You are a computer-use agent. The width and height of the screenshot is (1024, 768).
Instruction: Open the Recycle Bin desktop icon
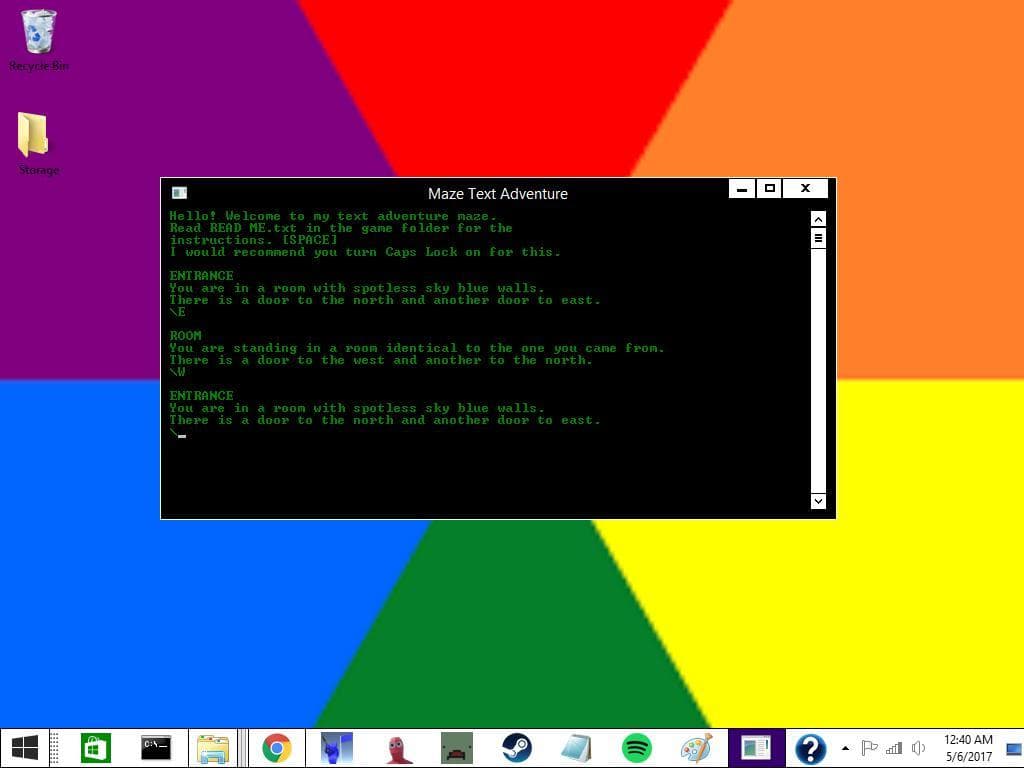pyautogui.click(x=39, y=39)
